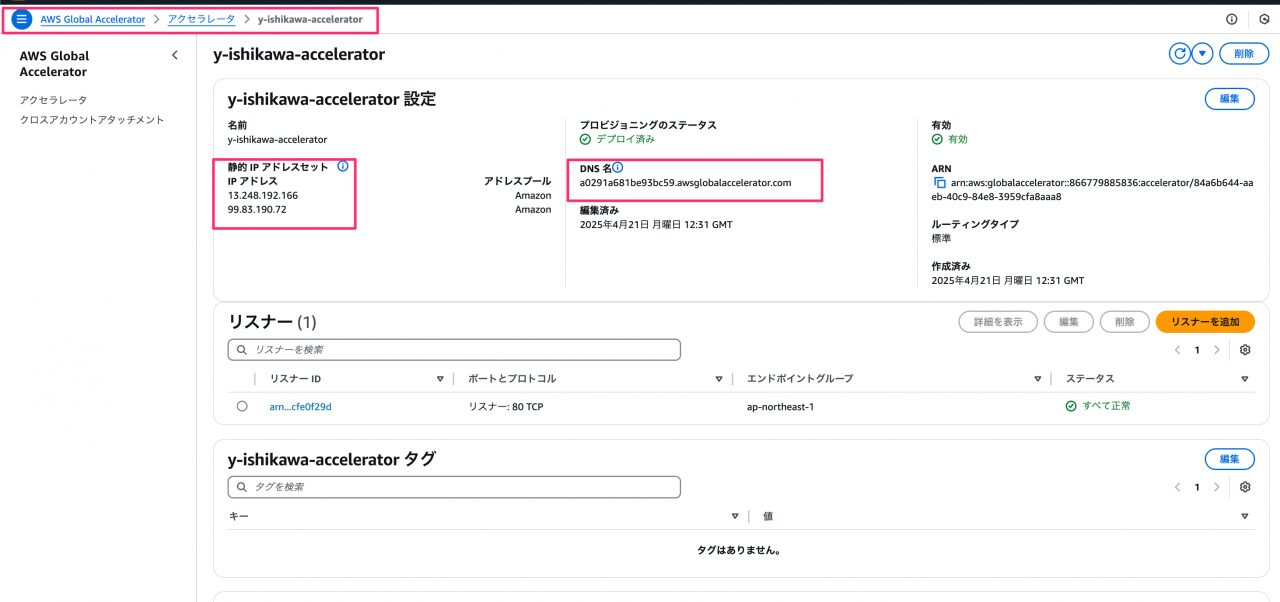Sort the table by the リスナー ID column arrow
Viewport: 1280px width, 602px height.
pos(440,379)
